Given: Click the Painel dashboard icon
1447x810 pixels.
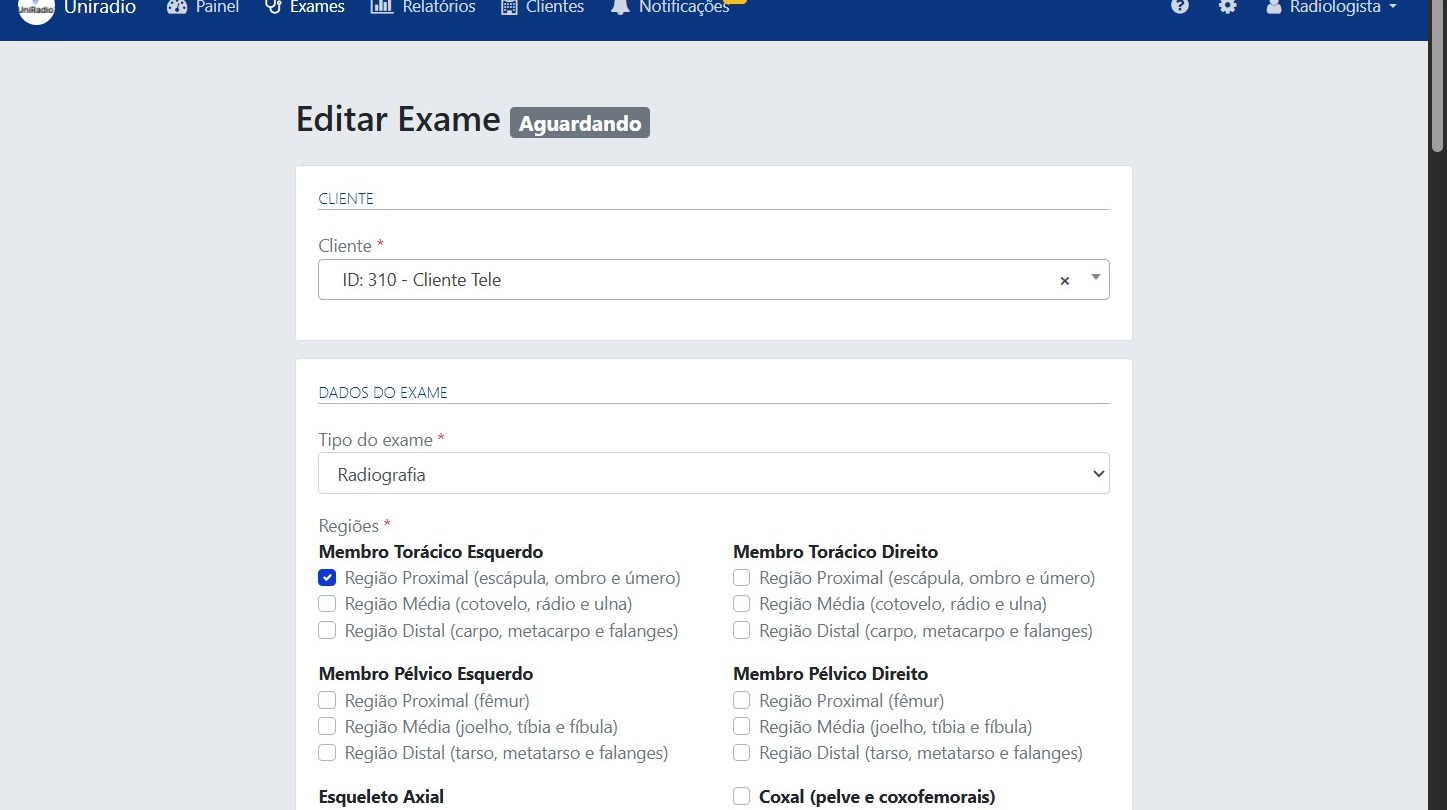Looking at the screenshot, I should pyautogui.click(x=177, y=7).
